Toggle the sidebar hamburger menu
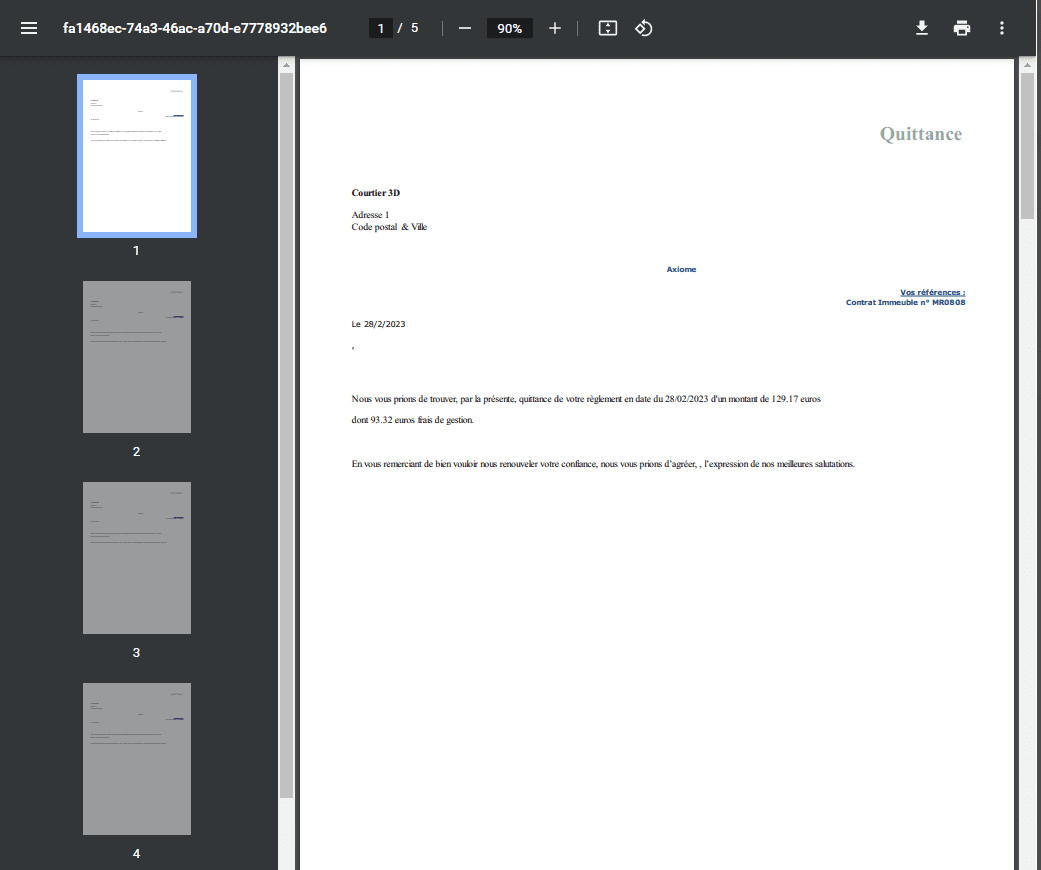Viewport: 1041px width, 870px height. click(29, 28)
